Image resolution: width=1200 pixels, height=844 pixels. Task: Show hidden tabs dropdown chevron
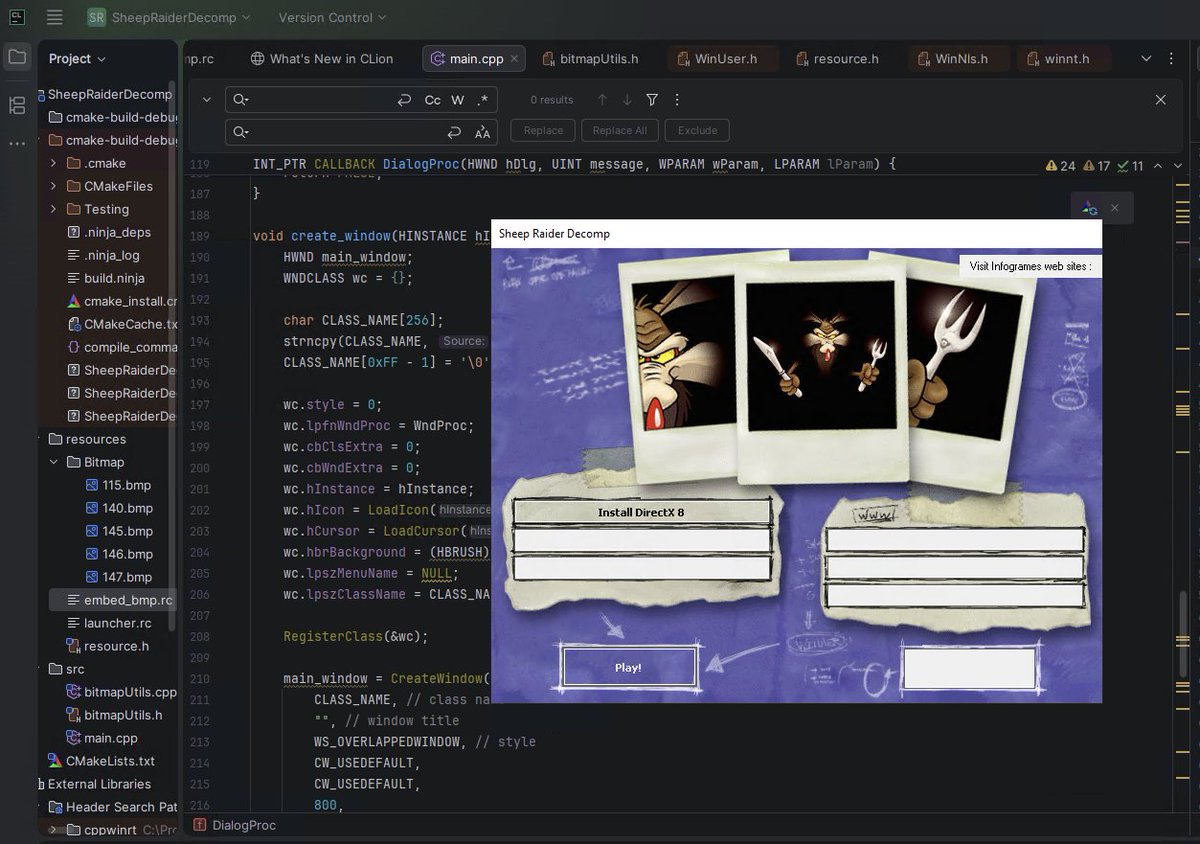pos(1146,59)
